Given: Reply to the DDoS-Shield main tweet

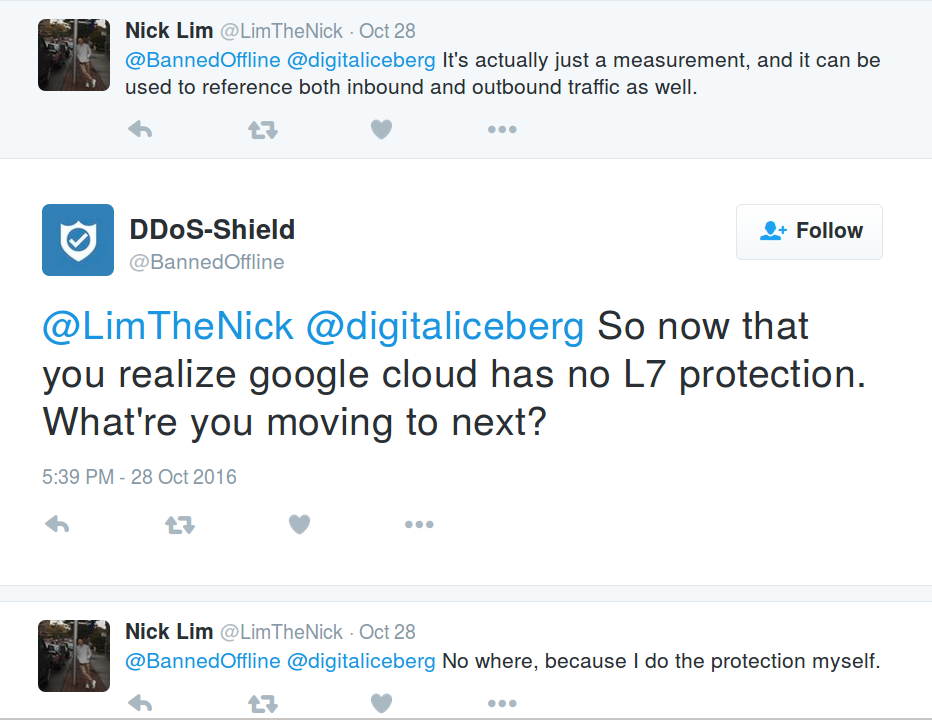Looking at the screenshot, I should pyautogui.click(x=57, y=524).
